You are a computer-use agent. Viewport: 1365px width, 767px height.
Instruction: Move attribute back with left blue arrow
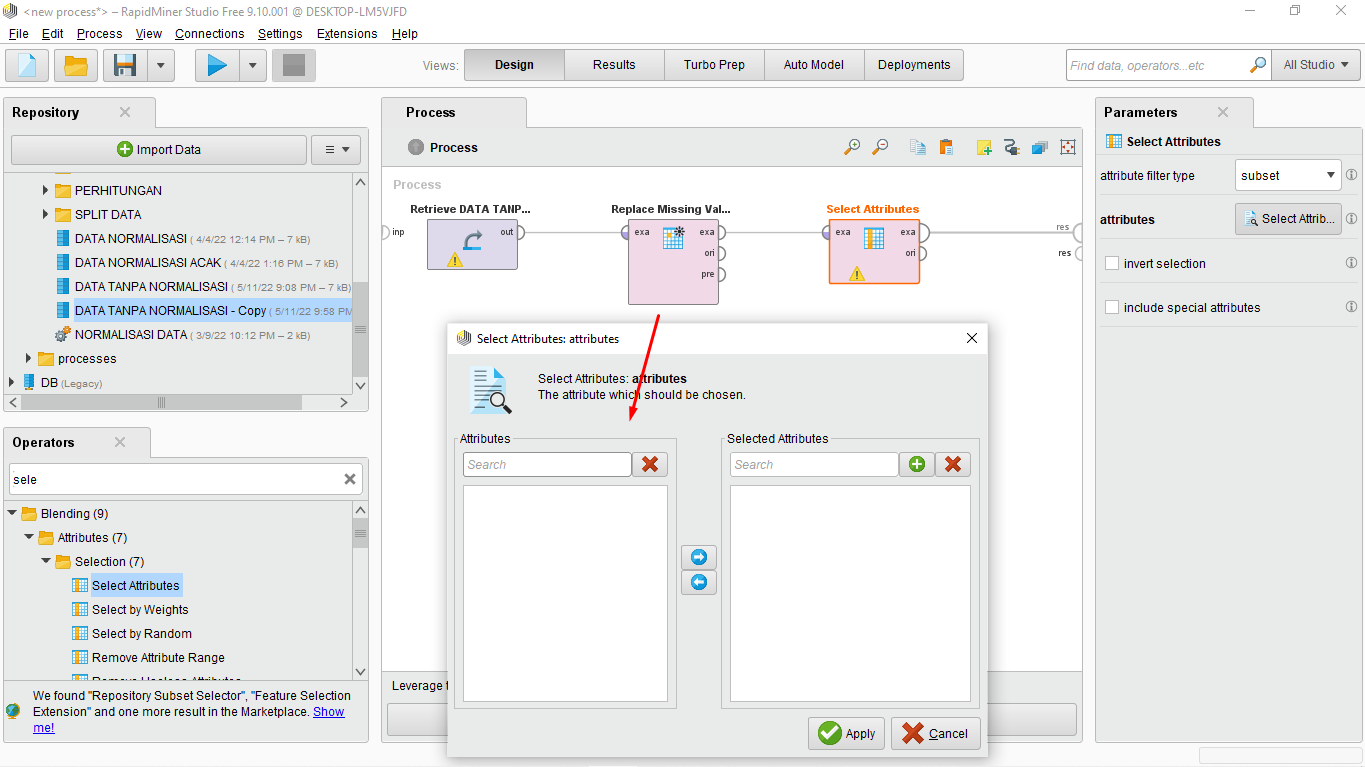(698, 582)
